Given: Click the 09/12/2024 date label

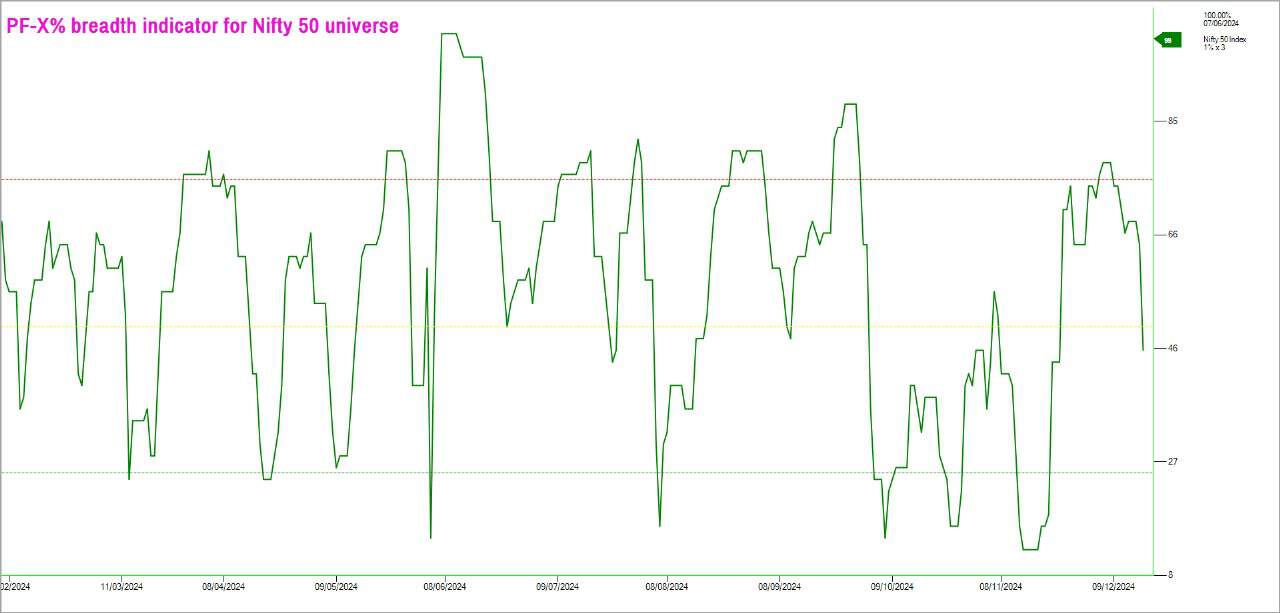Looking at the screenshot, I should pyautogui.click(x=1112, y=587).
